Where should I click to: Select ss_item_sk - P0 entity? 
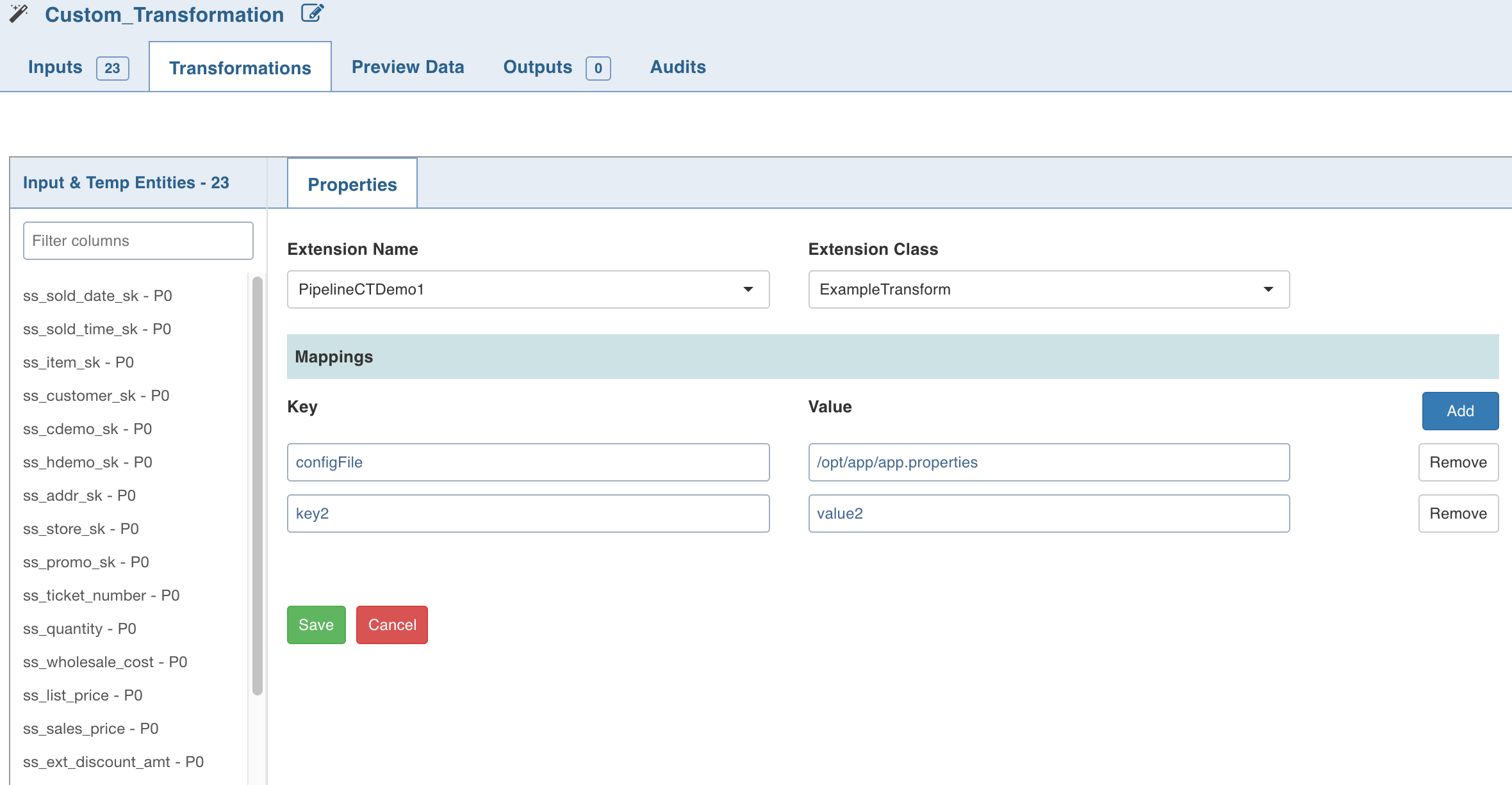(78, 362)
